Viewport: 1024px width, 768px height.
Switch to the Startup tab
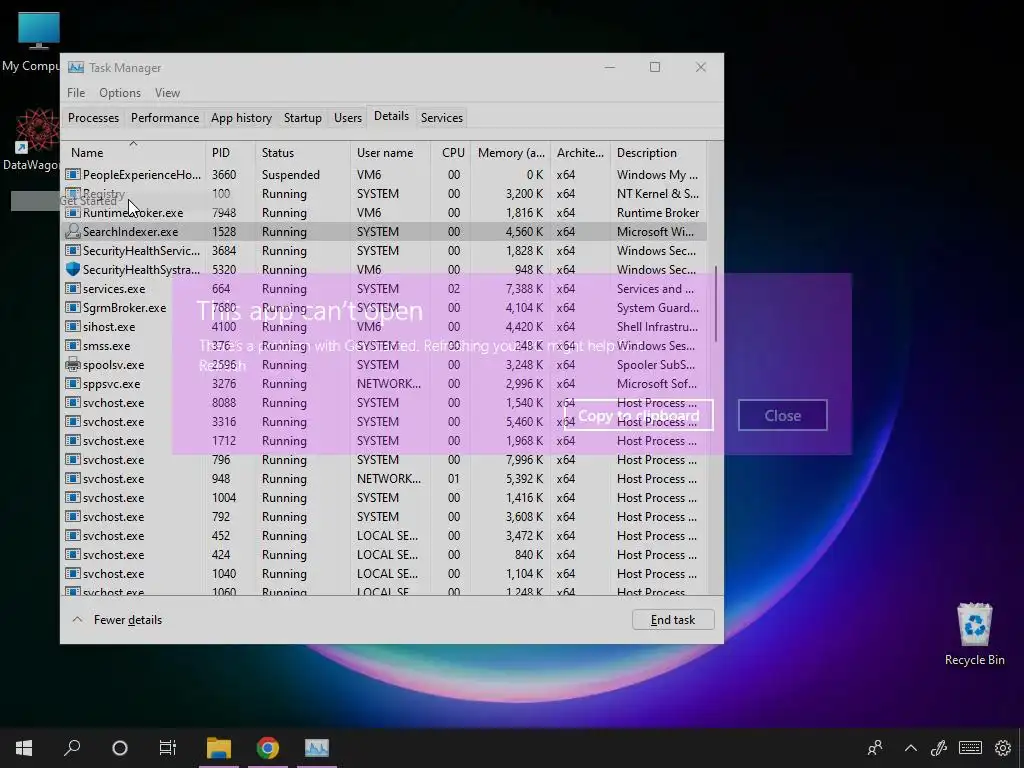coord(302,118)
